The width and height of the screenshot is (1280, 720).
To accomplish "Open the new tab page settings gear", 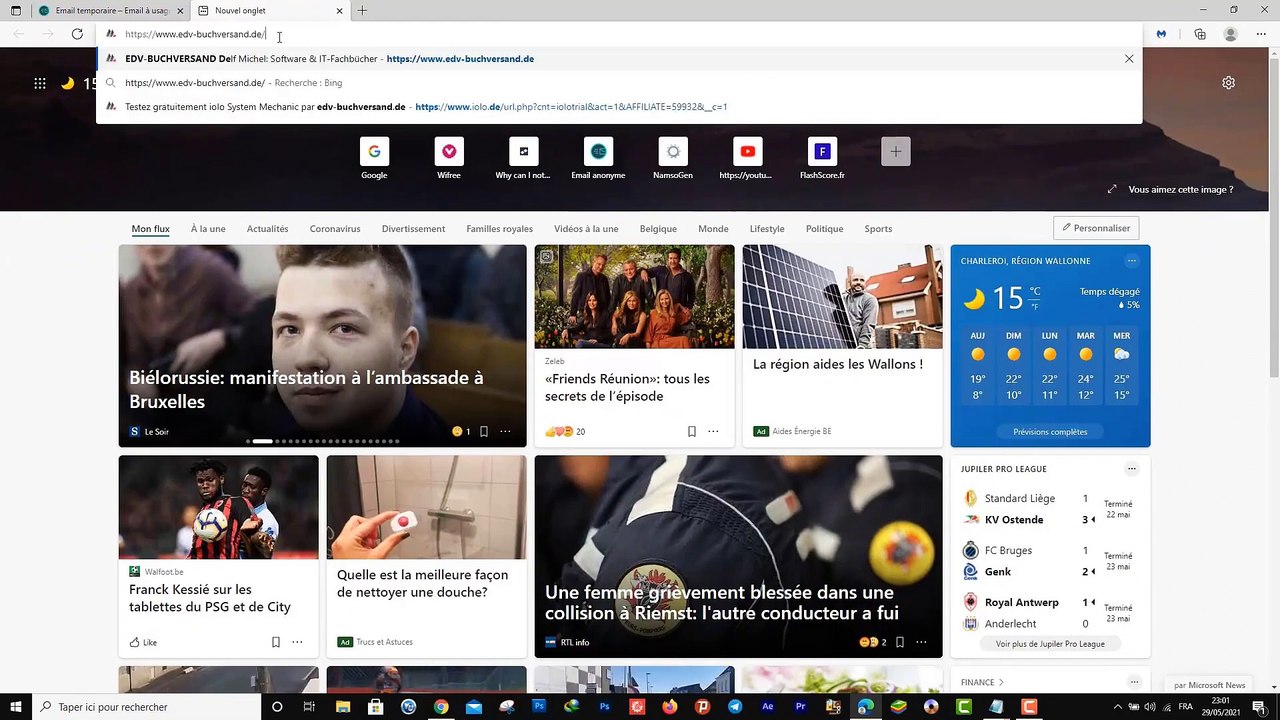I will [x=1228, y=83].
